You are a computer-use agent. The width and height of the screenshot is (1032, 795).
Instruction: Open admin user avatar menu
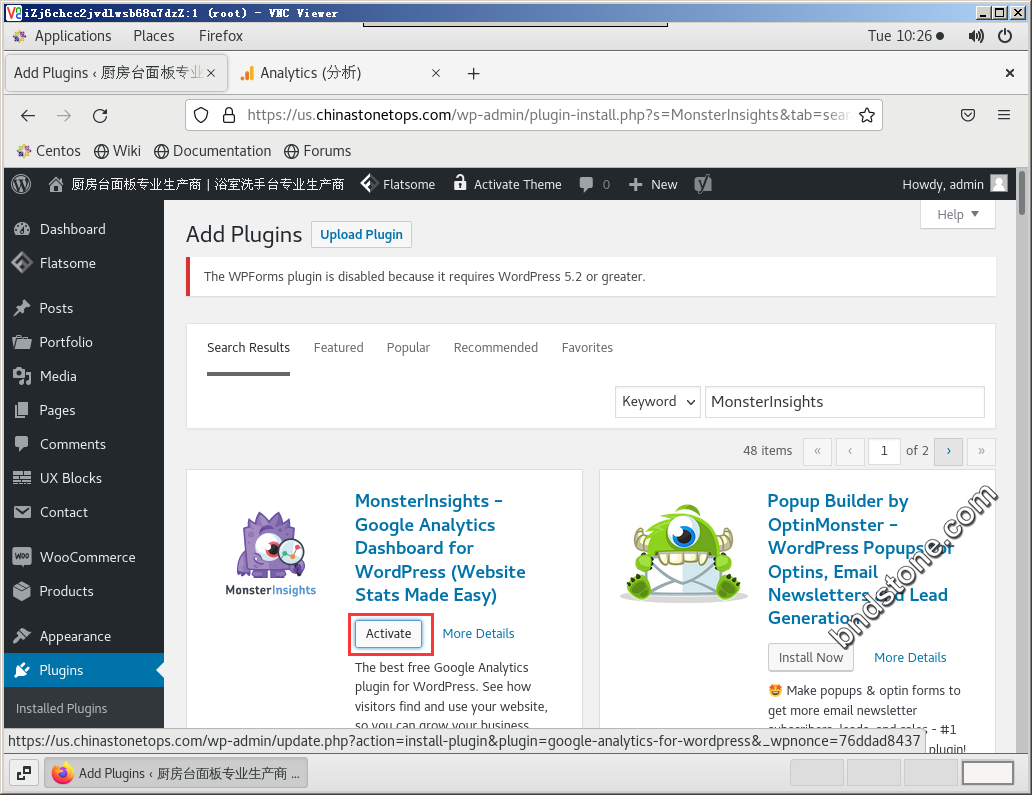click(x=999, y=184)
